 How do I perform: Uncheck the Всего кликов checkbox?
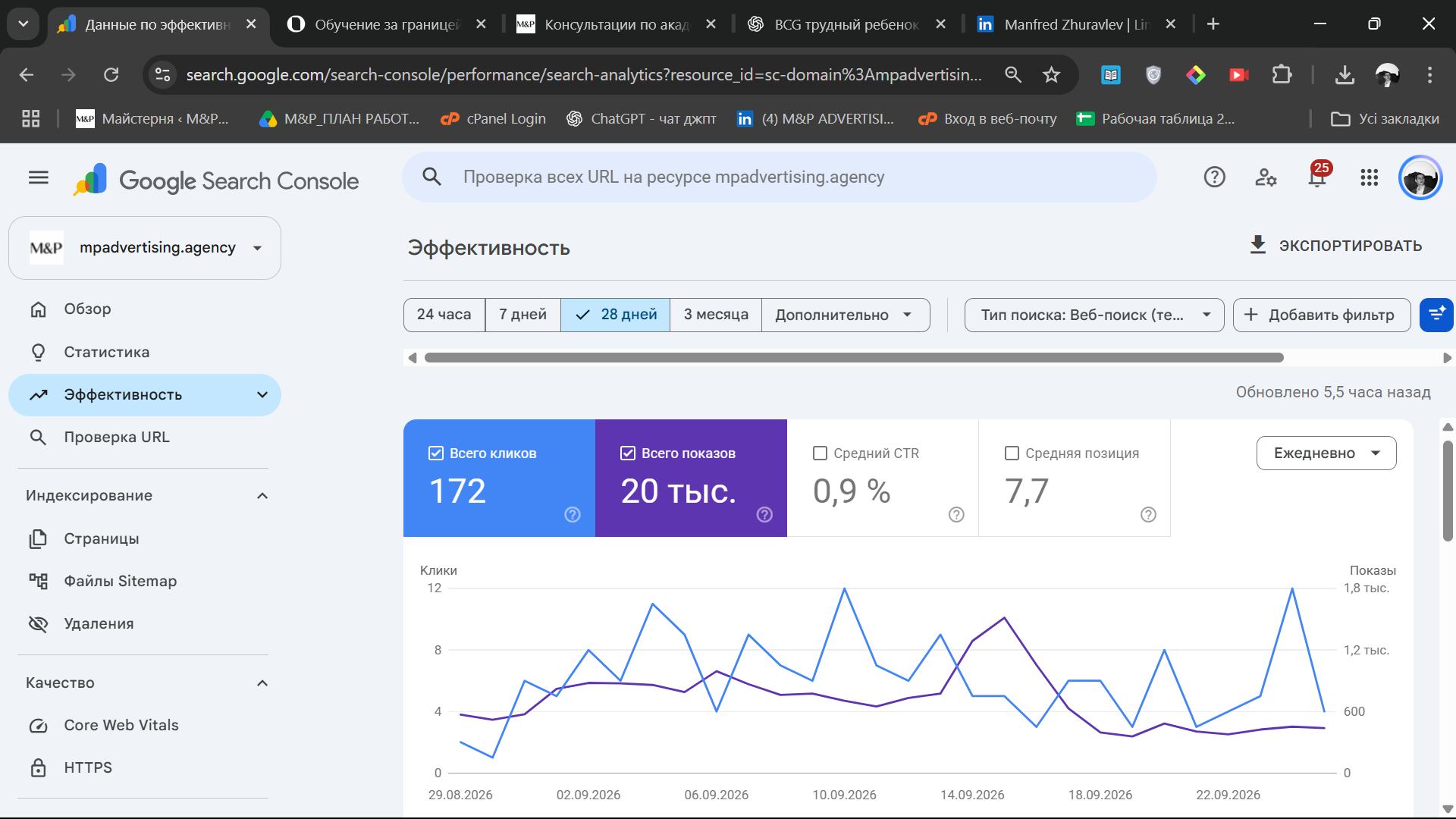[436, 453]
